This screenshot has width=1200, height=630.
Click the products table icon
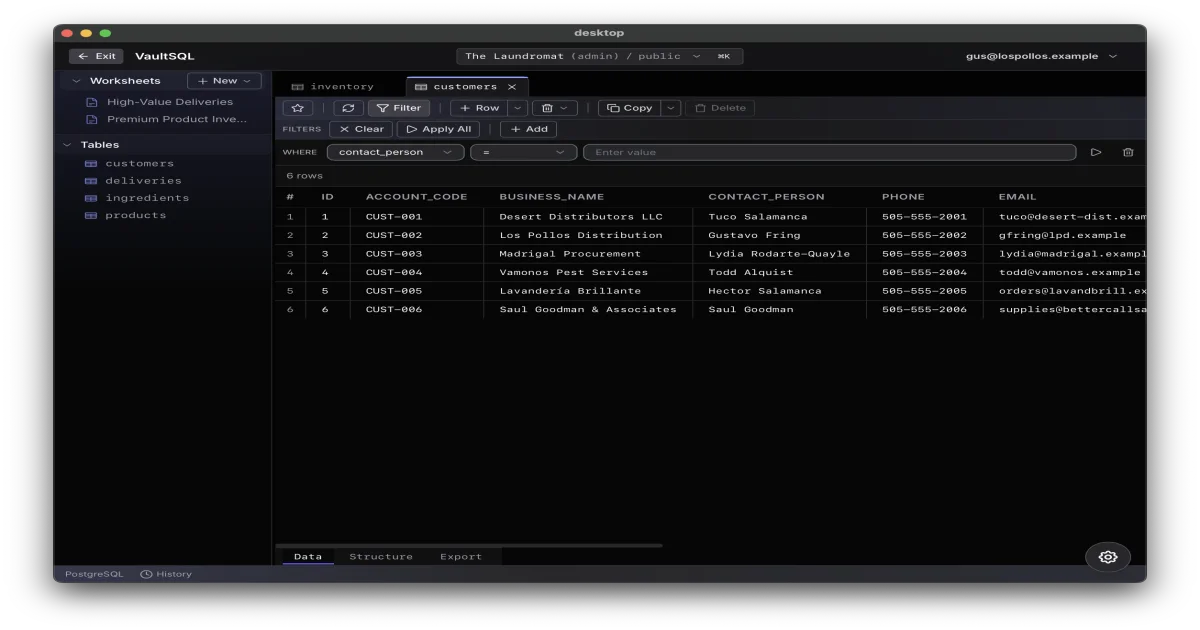pos(90,215)
